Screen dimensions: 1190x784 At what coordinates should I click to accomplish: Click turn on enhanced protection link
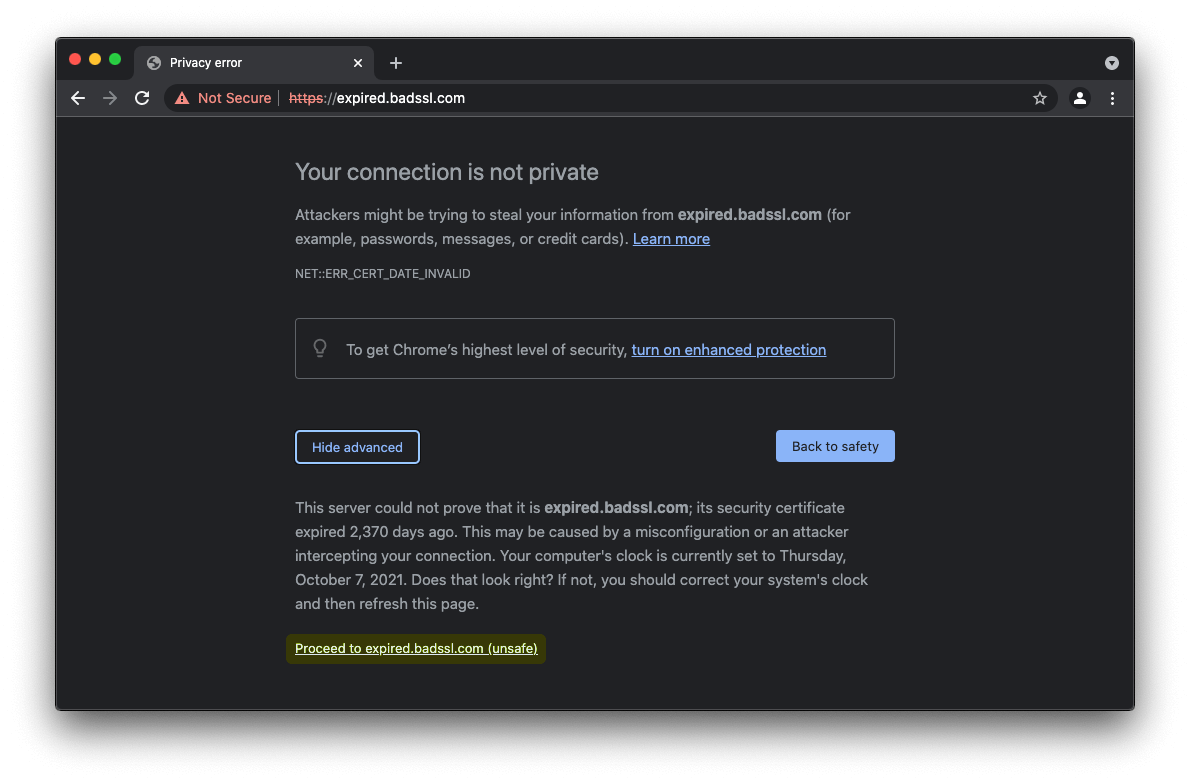728,350
